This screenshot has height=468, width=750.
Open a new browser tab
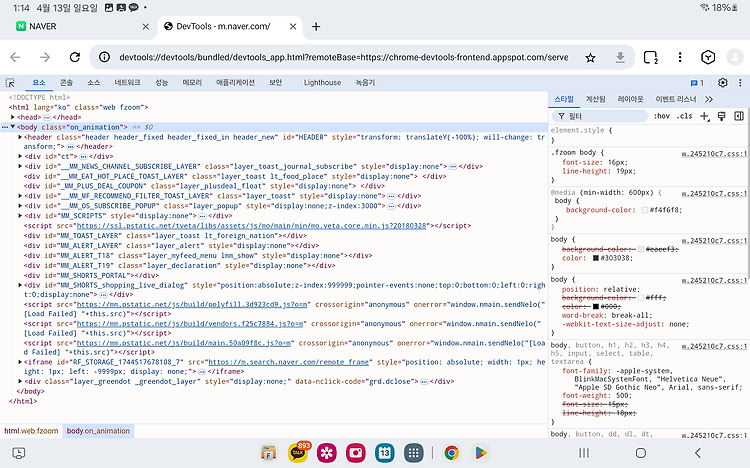[x=316, y=27]
